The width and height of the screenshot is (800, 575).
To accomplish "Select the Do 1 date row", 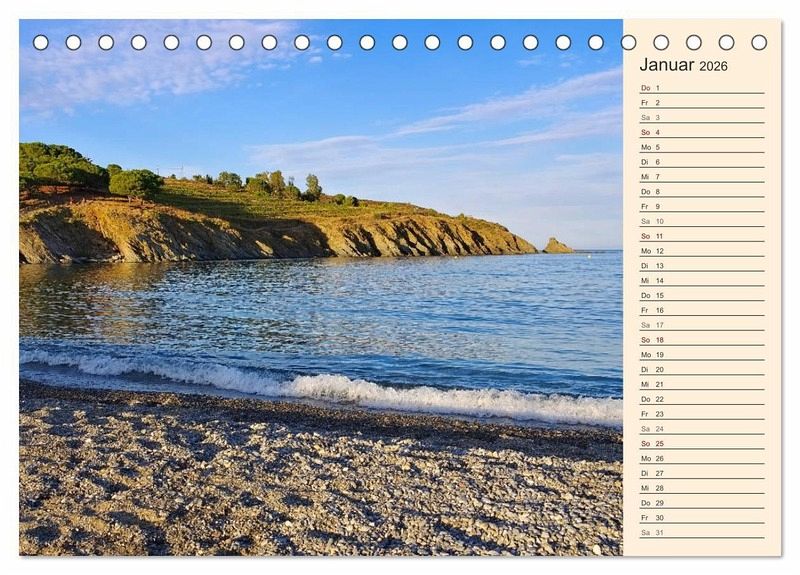I will click(x=701, y=88).
